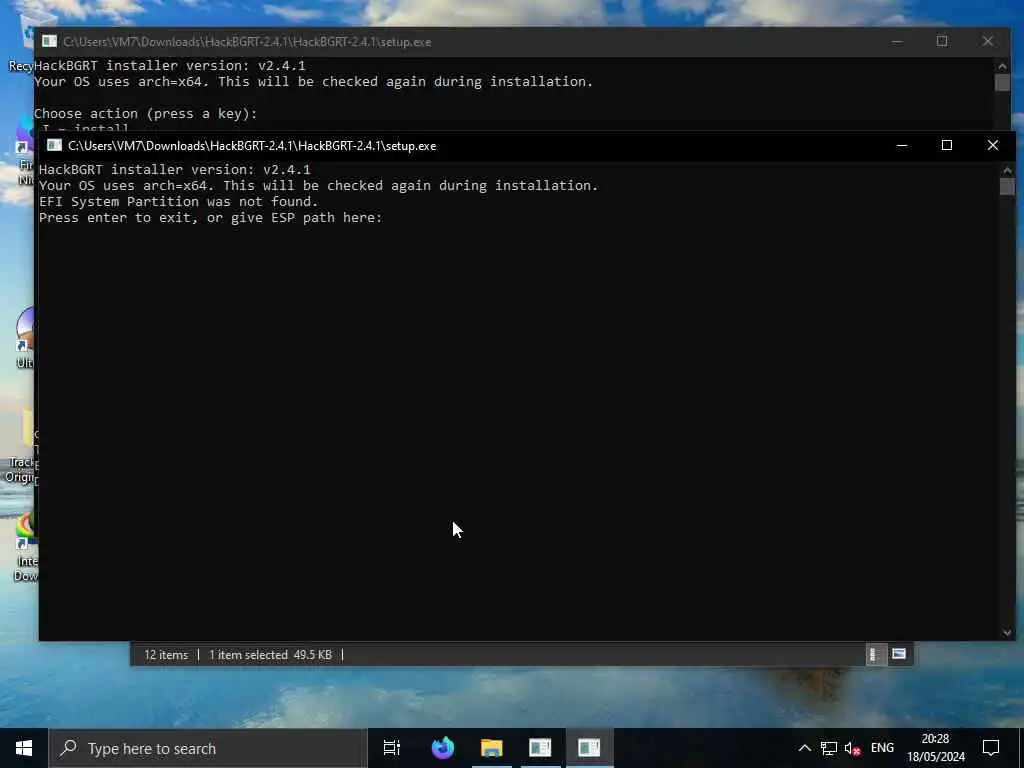Click the taskbar search box
This screenshot has height=768, width=1024.
click(x=208, y=748)
